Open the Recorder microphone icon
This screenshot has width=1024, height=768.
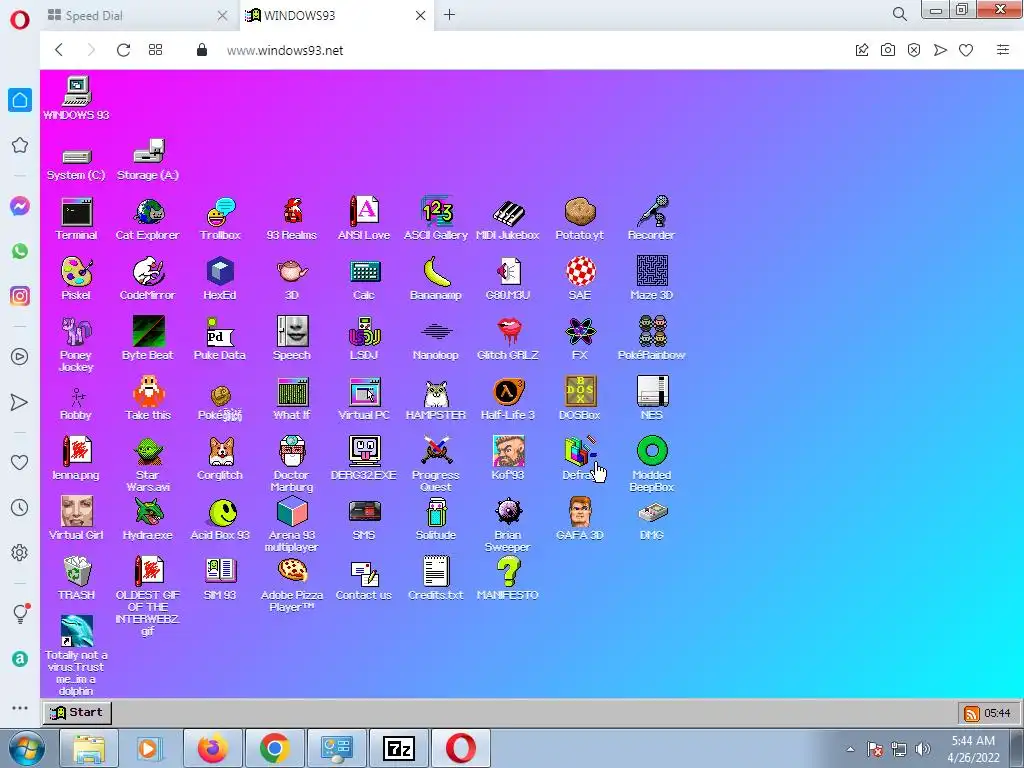651,219
